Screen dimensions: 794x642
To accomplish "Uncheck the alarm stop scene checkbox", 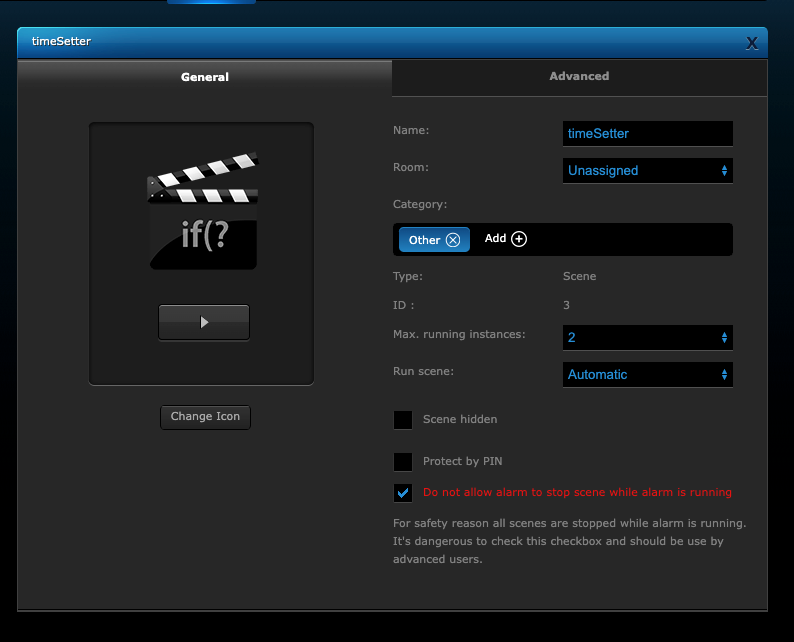I will 403,493.
